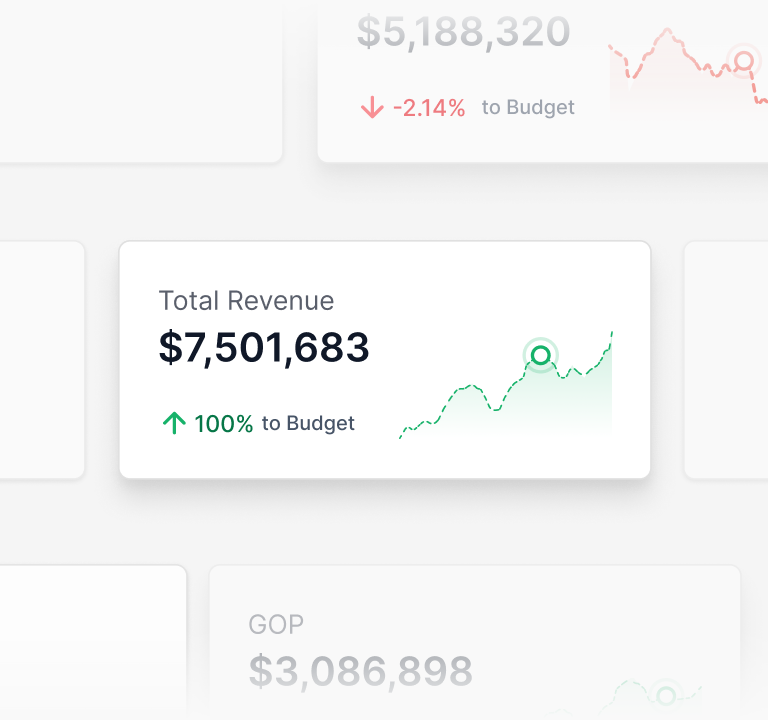This screenshot has height=720, width=768.
Task: Click the Total Revenue card title
Action: point(246,300)
